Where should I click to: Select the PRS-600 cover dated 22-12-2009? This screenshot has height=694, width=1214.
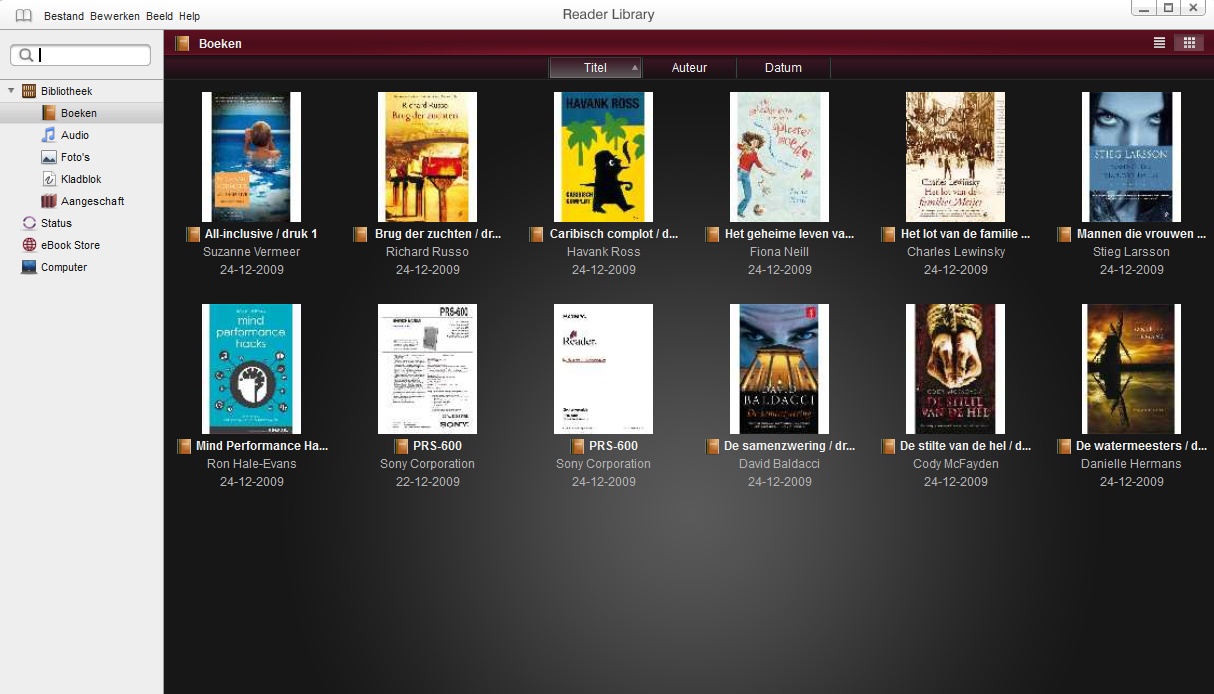click(427, 369)
